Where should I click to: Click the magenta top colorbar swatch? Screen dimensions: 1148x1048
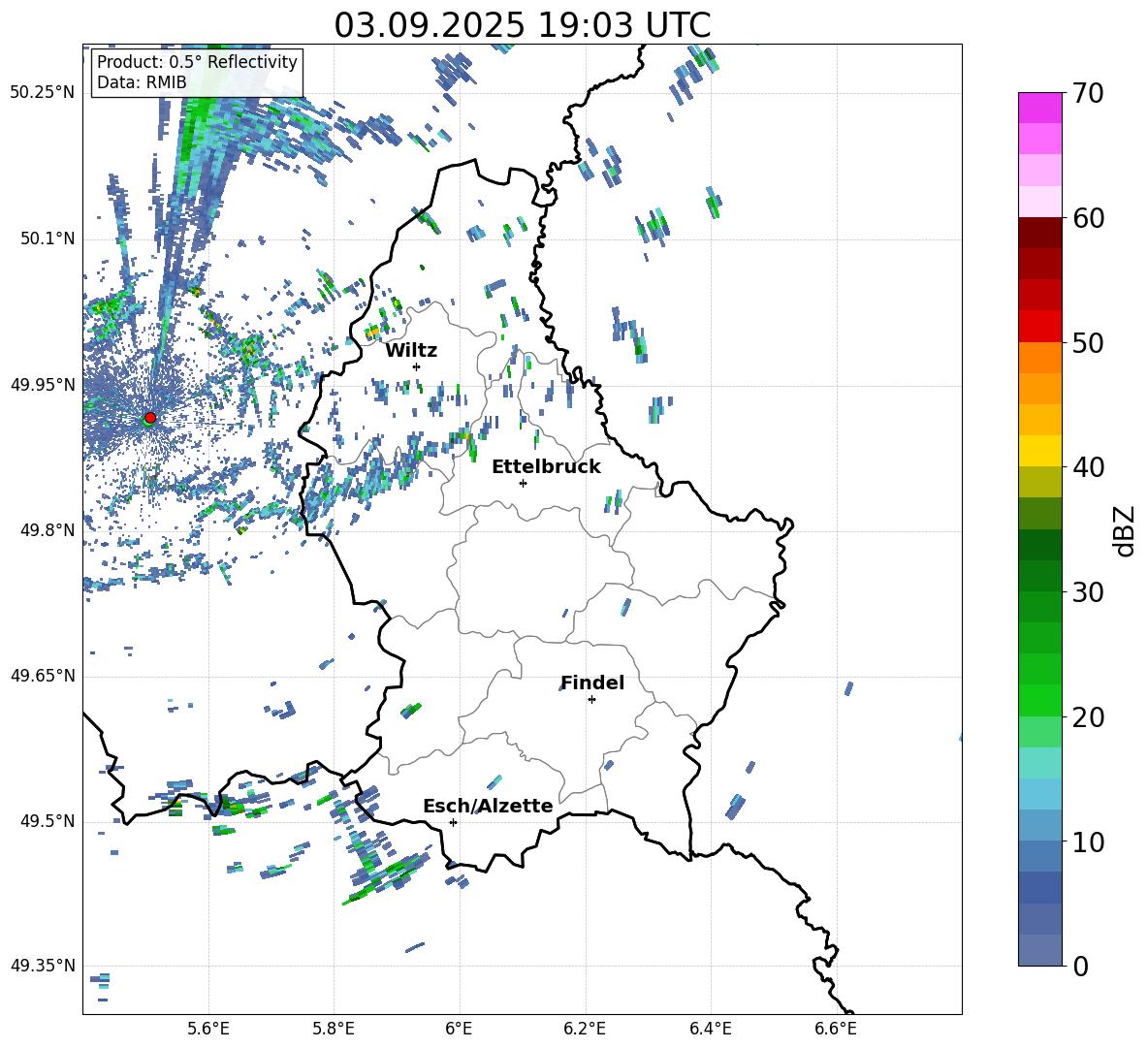pyautogui.click(x=1039, y=108)
